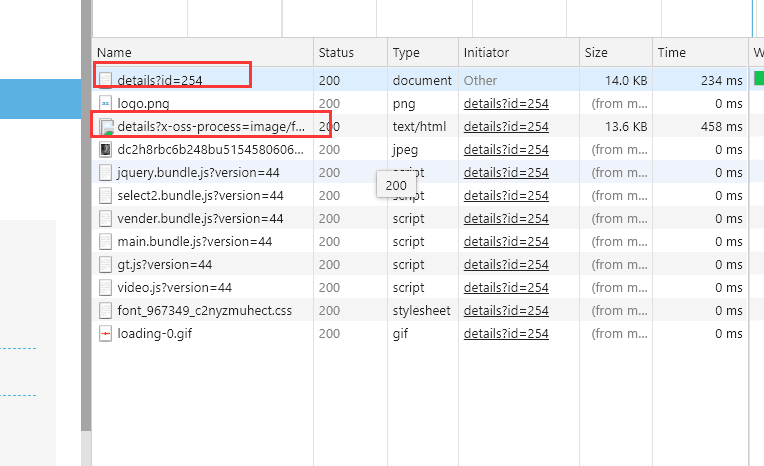Sort requests by the Status column header

pos(351,53)
